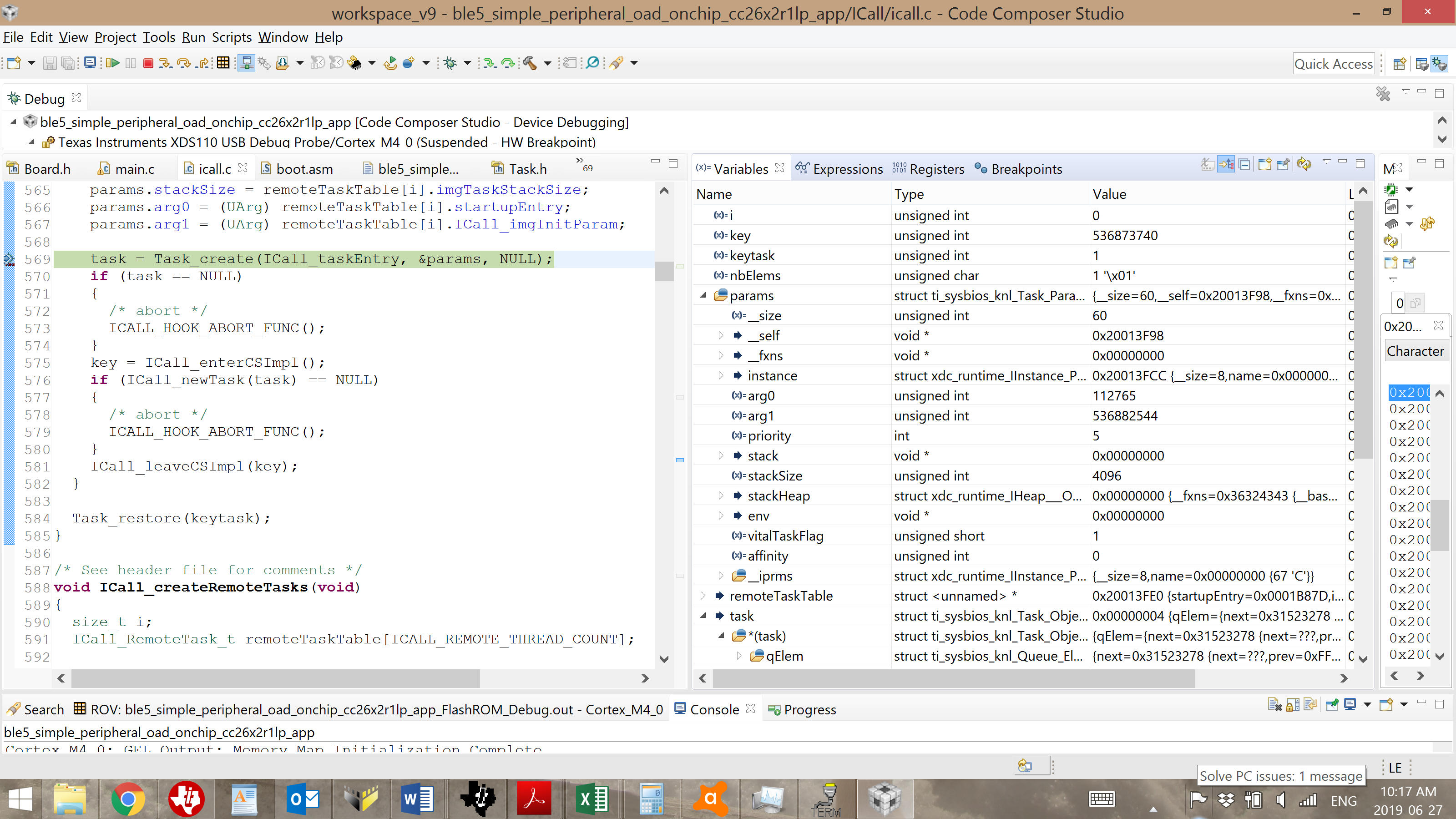Click the Save icon in the toolbar
Image resolution: width=1456 pixels, height=819 pixels.
[x=50, y=63]
